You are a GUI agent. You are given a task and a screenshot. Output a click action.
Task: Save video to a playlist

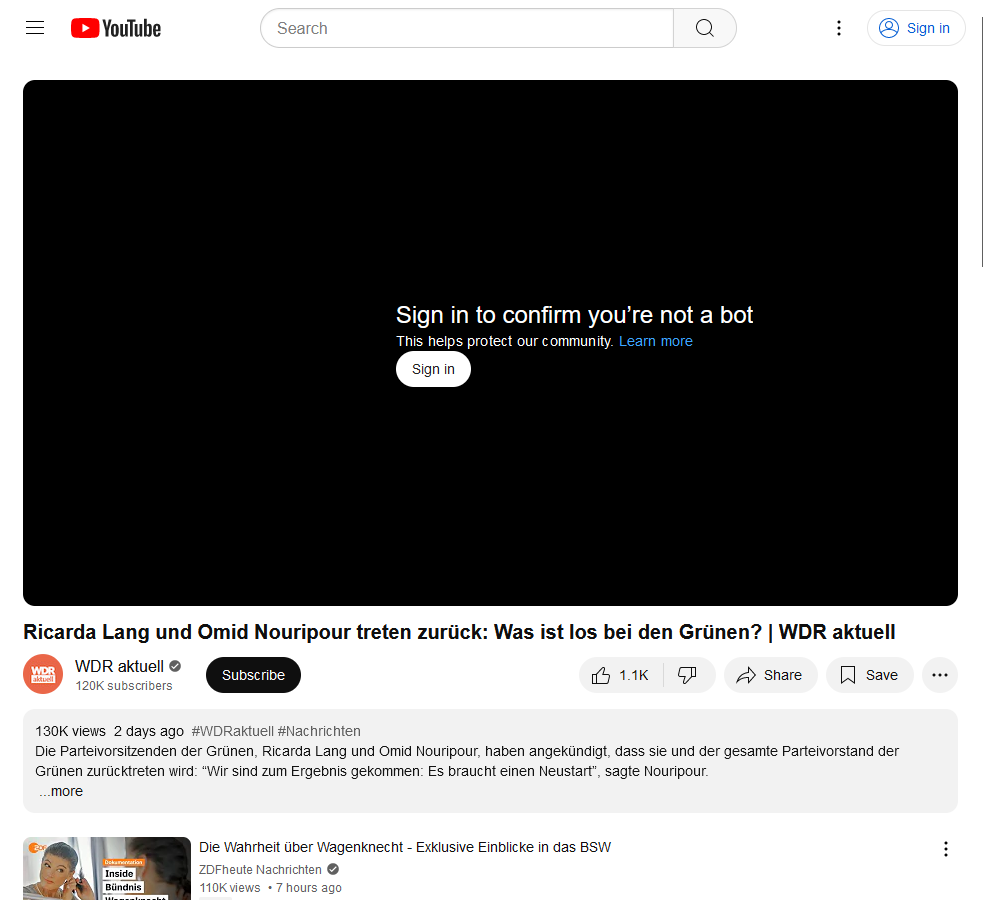pyautogui.click(x=869, y=675)
